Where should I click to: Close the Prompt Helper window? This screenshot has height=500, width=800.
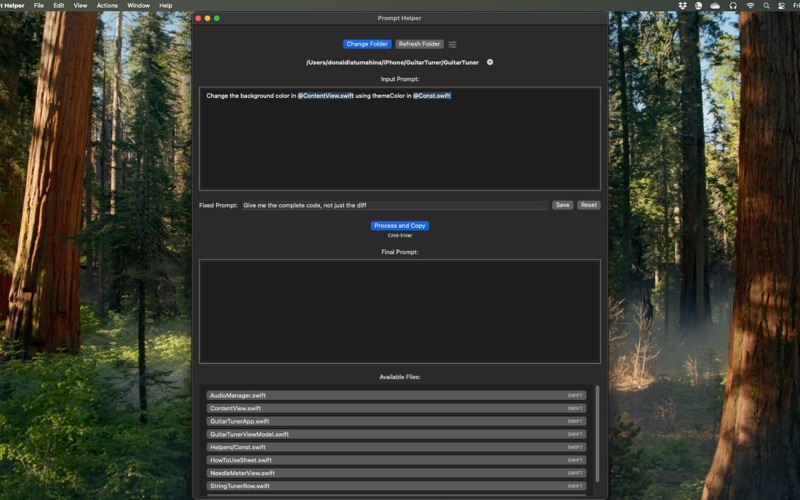(x=198, y=18)
